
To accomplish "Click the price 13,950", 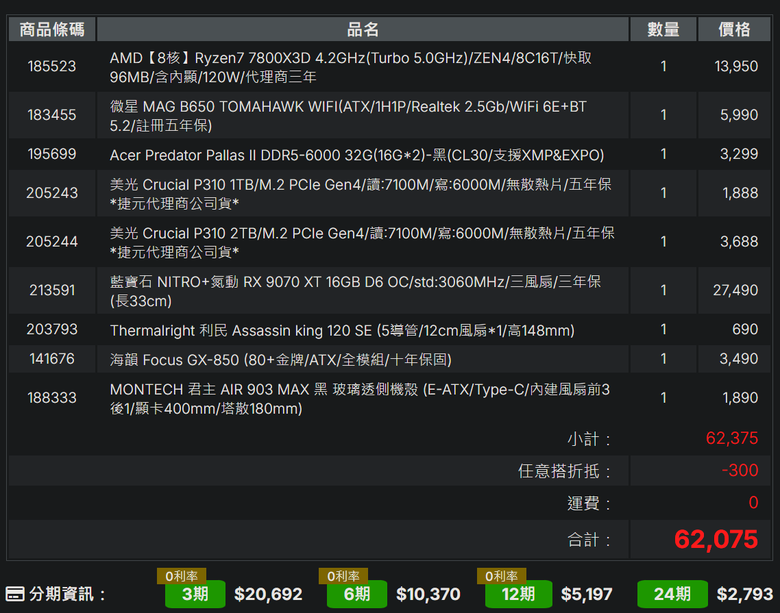I will [736, 66].
